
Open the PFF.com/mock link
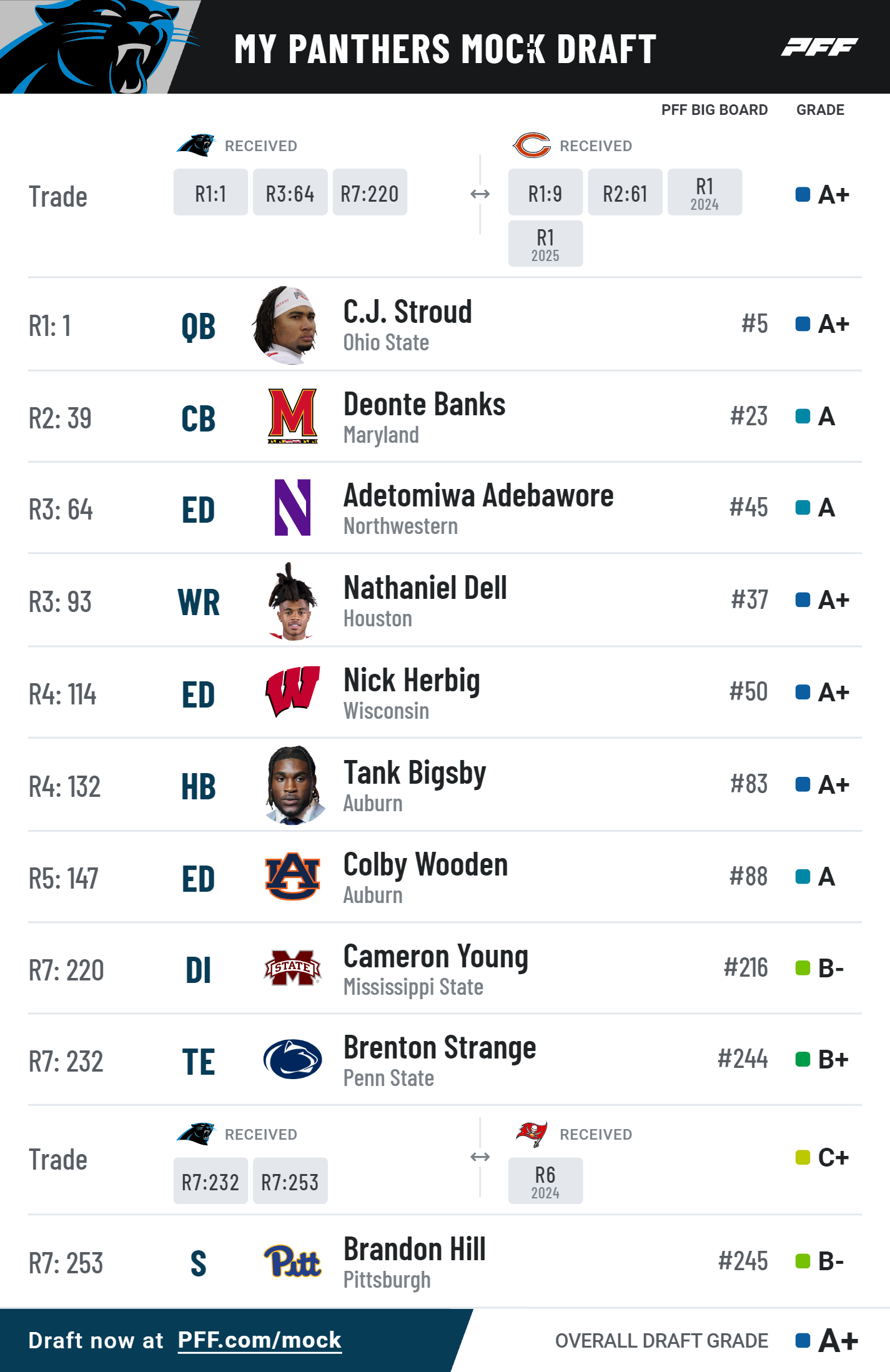(x=259, y=1340)
